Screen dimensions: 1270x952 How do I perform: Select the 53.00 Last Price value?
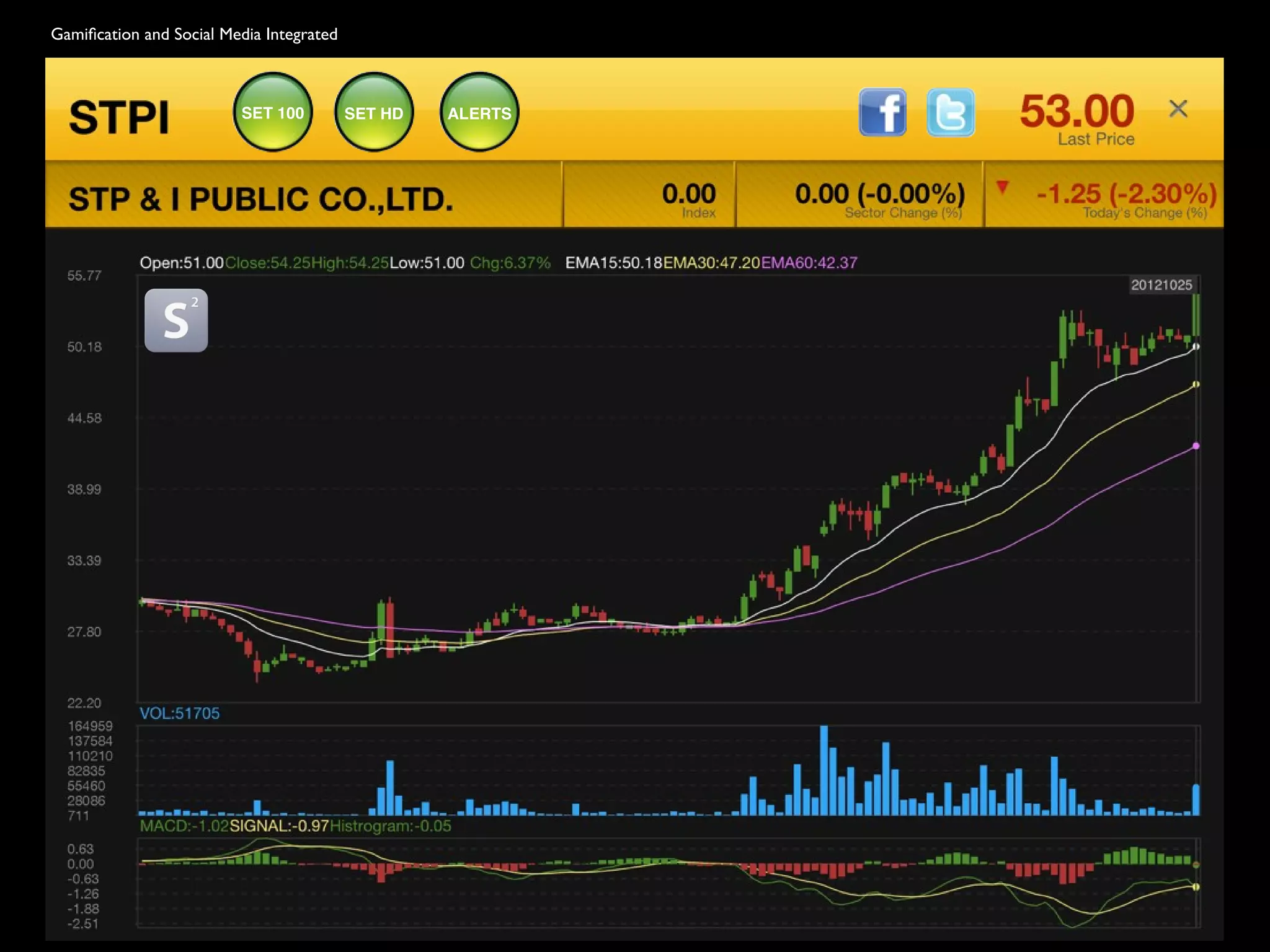1077,112
